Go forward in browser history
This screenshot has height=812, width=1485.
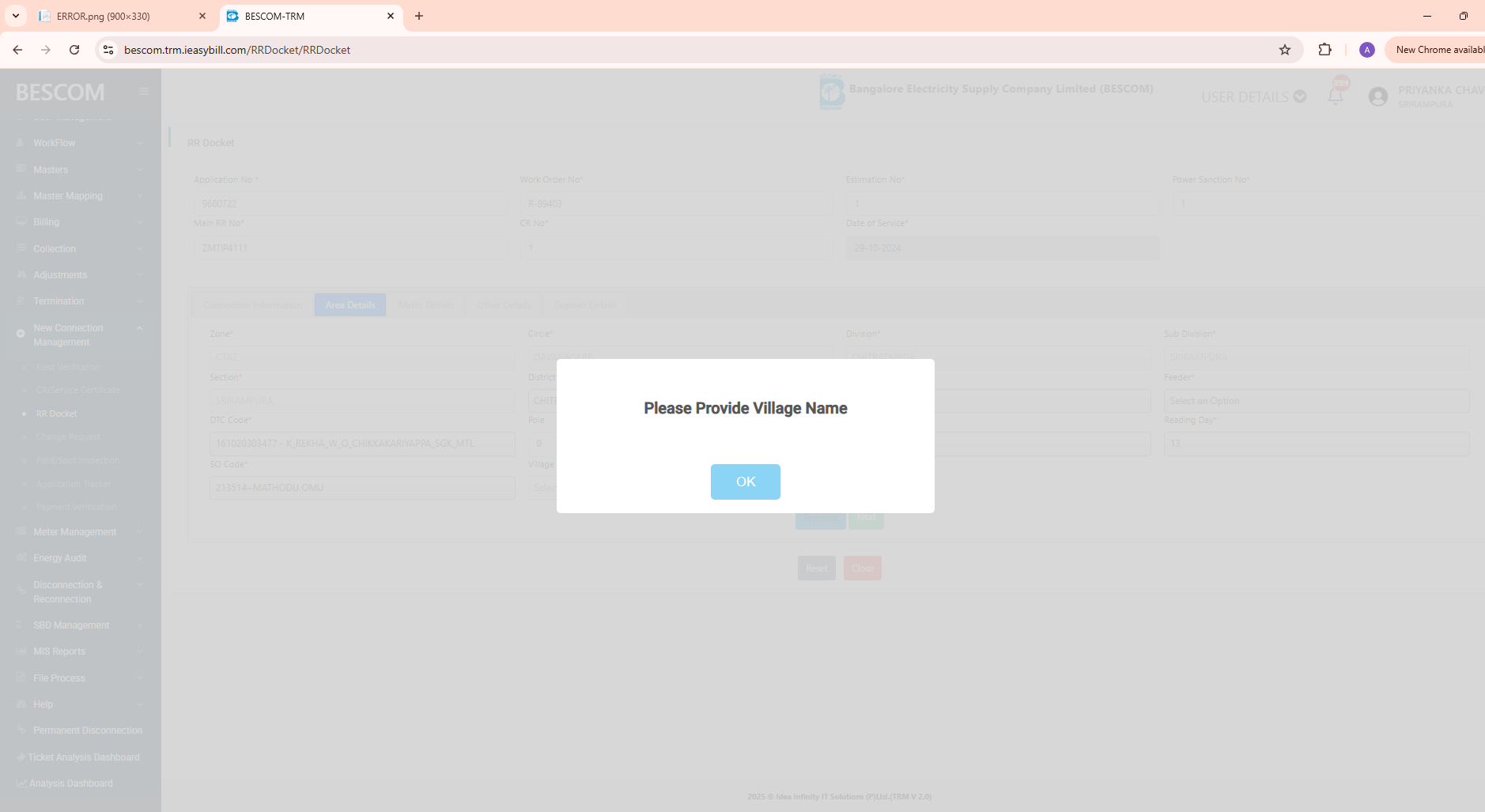(x=46, y=50)
